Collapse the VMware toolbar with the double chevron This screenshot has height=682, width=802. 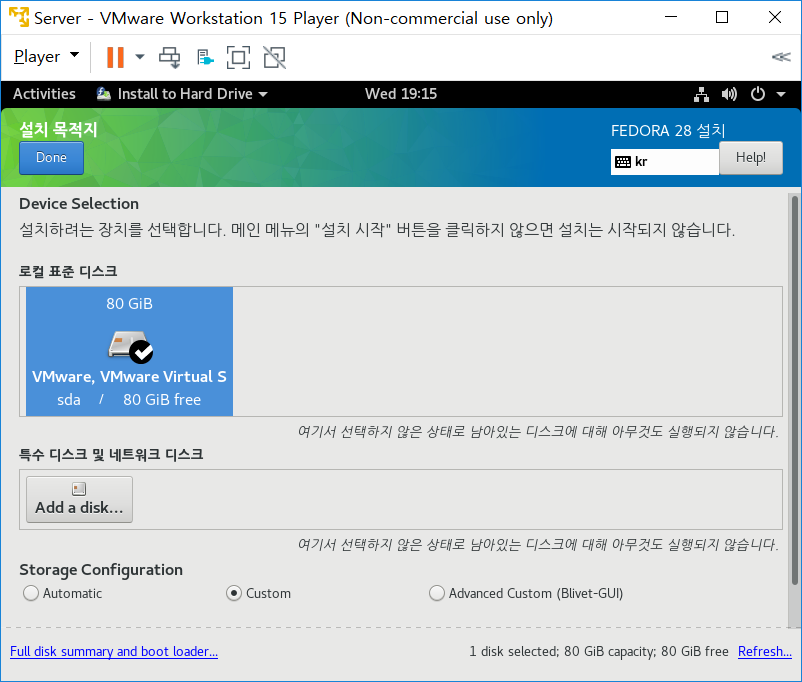(781, 57)
